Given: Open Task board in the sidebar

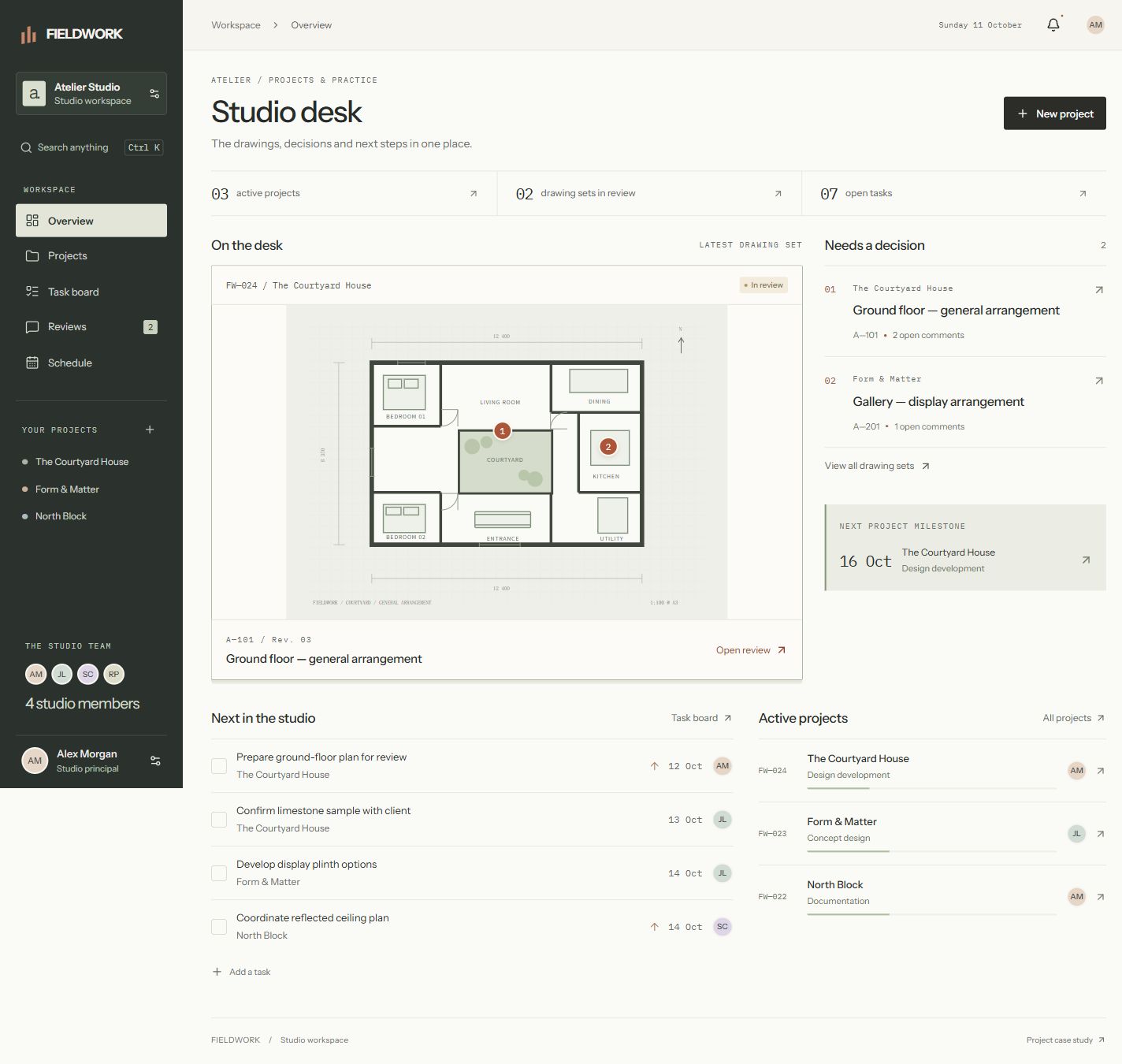Looking at the screenshot, I should pyautogui.click(x=91, y=292).
